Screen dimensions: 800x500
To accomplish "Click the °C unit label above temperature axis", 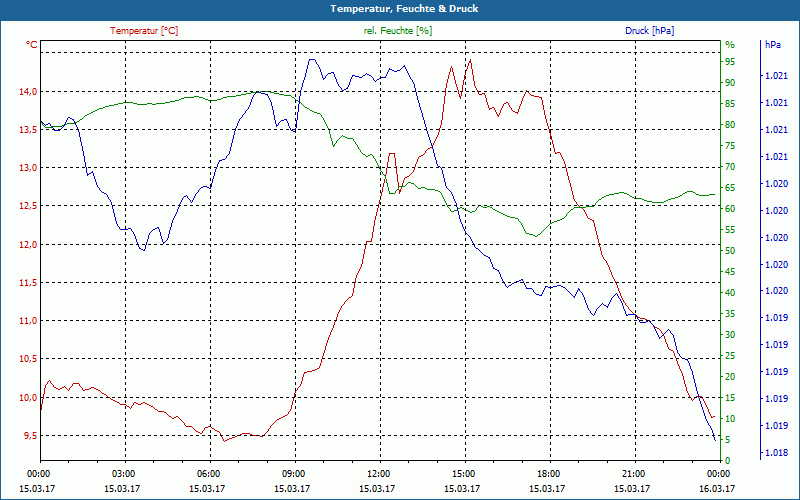I will pyautogui.click(x=32, y=45).
